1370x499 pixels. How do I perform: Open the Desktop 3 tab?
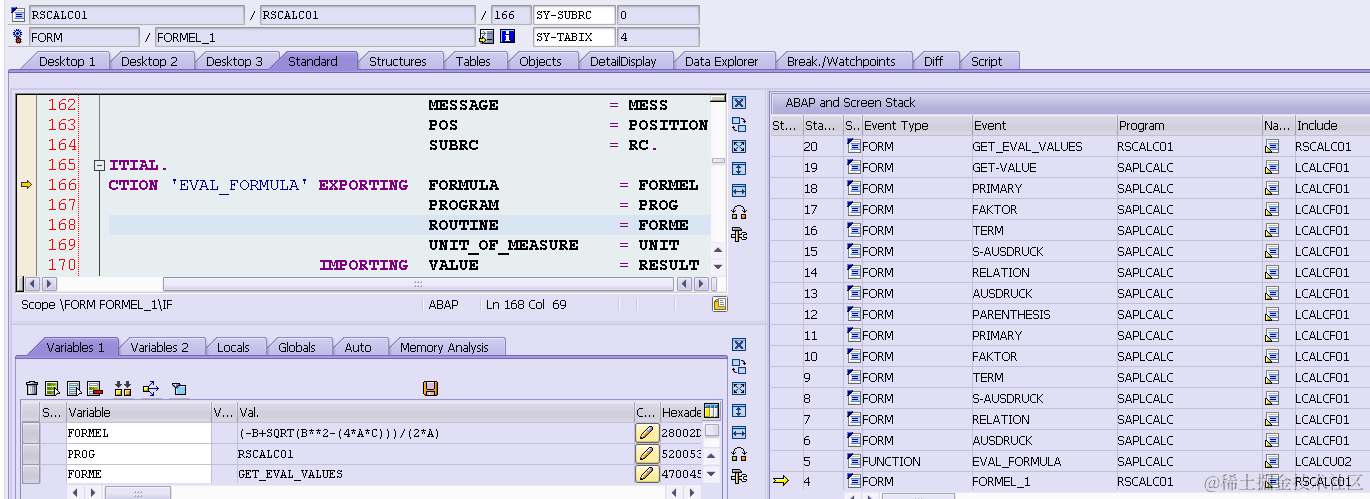pyautogui.click(x=234, y=61)
